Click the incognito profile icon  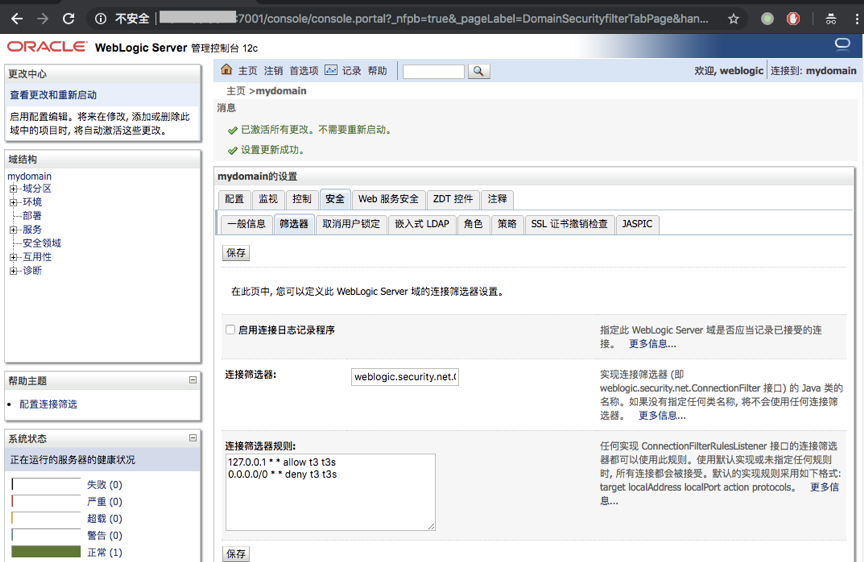831,19
